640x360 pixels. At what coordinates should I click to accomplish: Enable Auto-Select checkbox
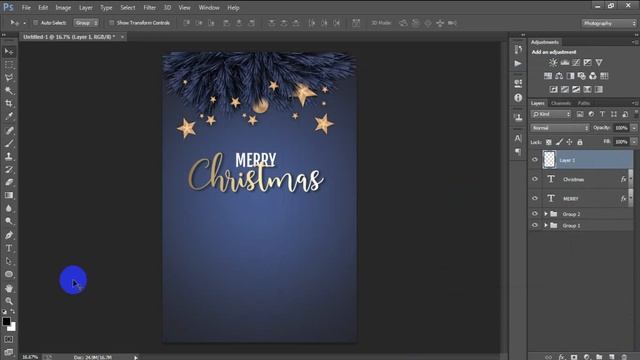(36, 23)
